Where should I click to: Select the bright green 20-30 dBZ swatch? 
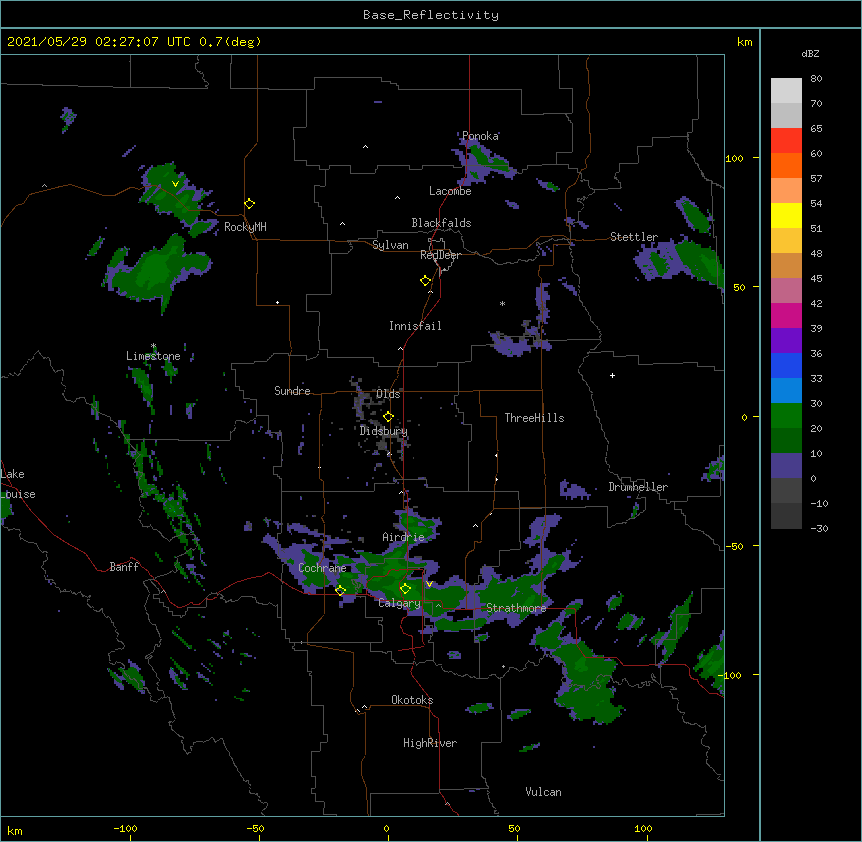click(x=786, y=416)
